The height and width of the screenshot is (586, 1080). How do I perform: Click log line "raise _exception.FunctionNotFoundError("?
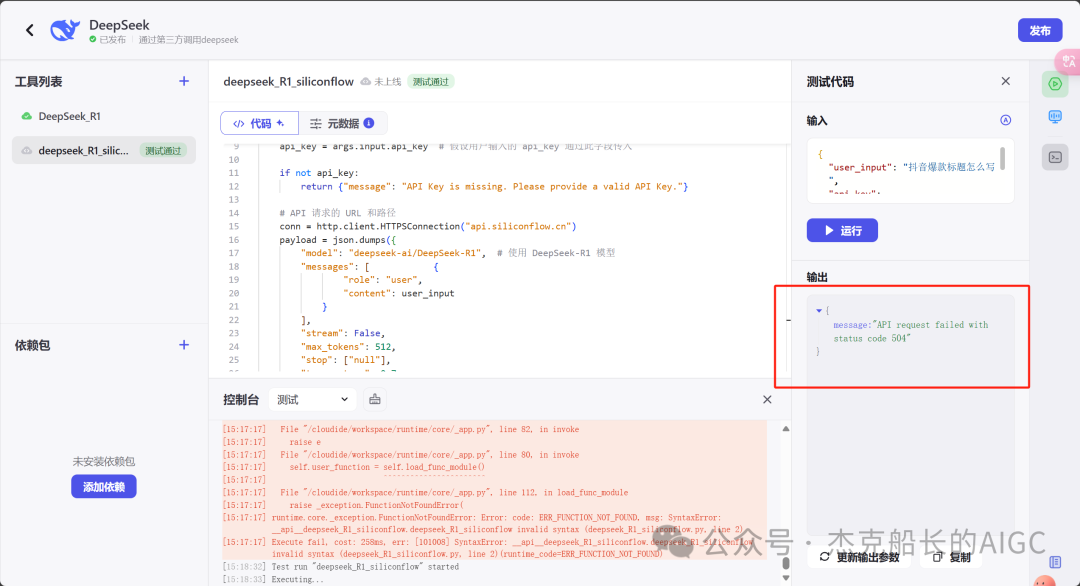point(376,505)
